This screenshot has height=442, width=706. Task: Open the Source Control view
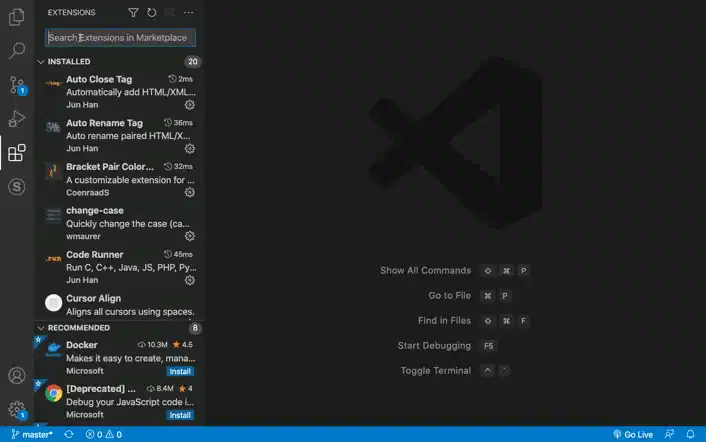coord(17,85)
